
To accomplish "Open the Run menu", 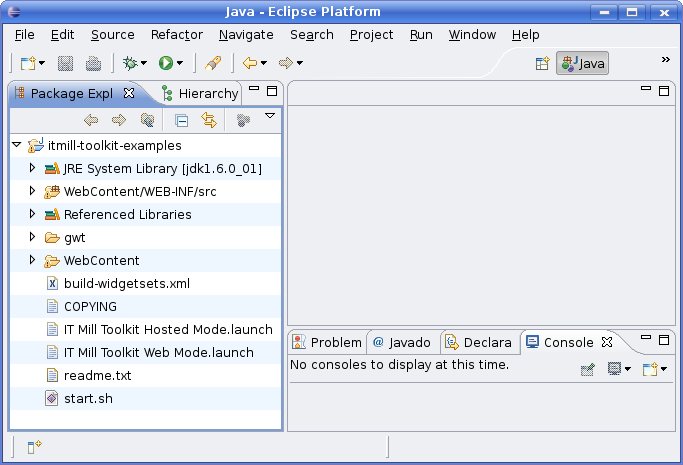I will coord(421,35).
